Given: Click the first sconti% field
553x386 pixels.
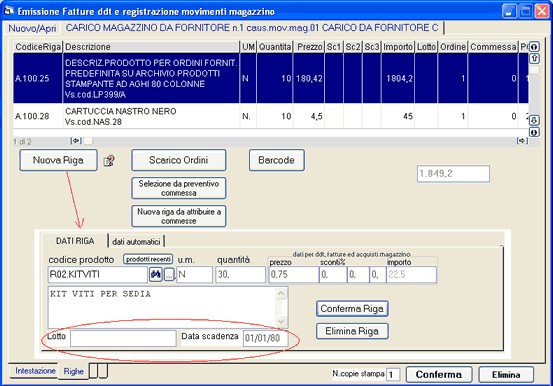Looking at the screenshot, I should pyautogui.click(x=333, y=275).
